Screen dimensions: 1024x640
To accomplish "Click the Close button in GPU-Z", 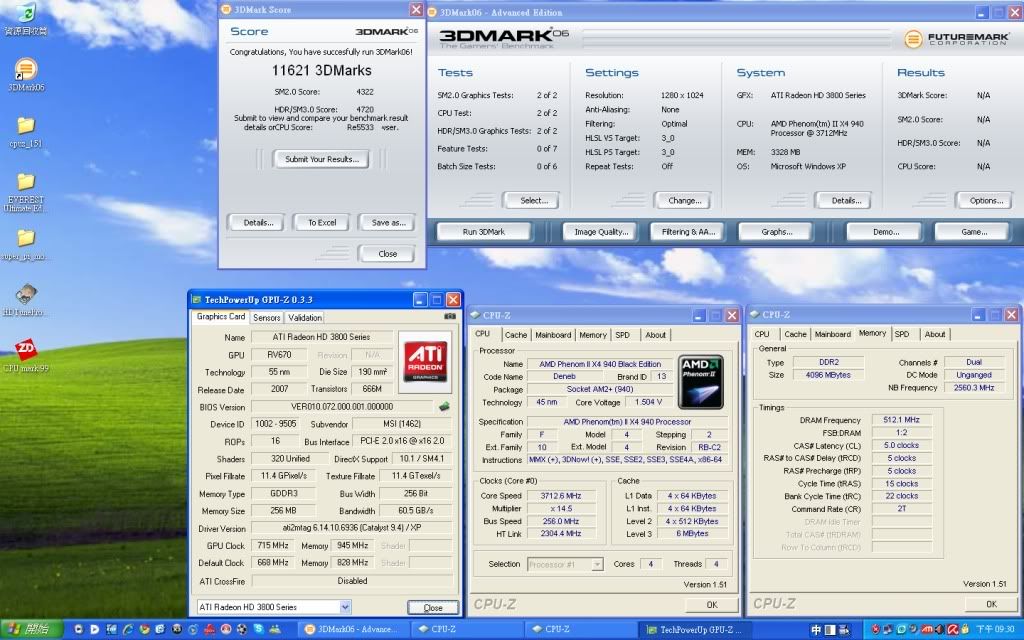I will (x=432, y=607).
